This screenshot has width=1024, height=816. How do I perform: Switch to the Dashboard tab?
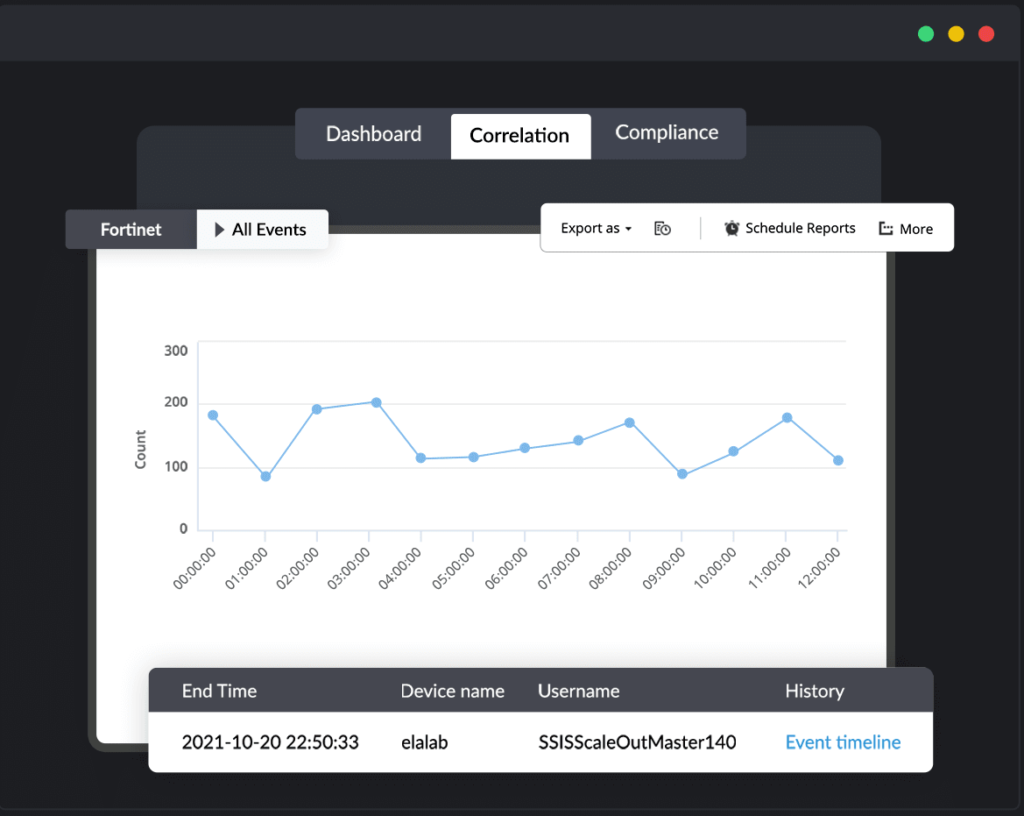(372, 133)
